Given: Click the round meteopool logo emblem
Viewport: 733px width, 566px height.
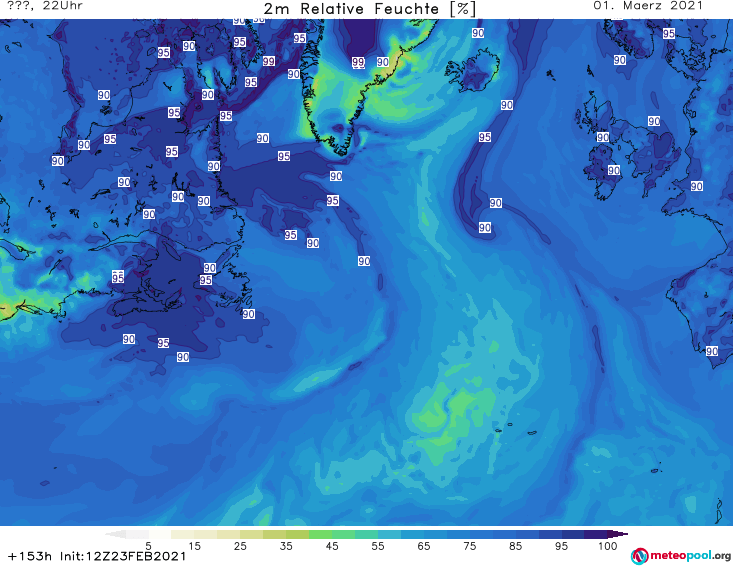Looking at the screenshot, I should (x=639, y=556).
